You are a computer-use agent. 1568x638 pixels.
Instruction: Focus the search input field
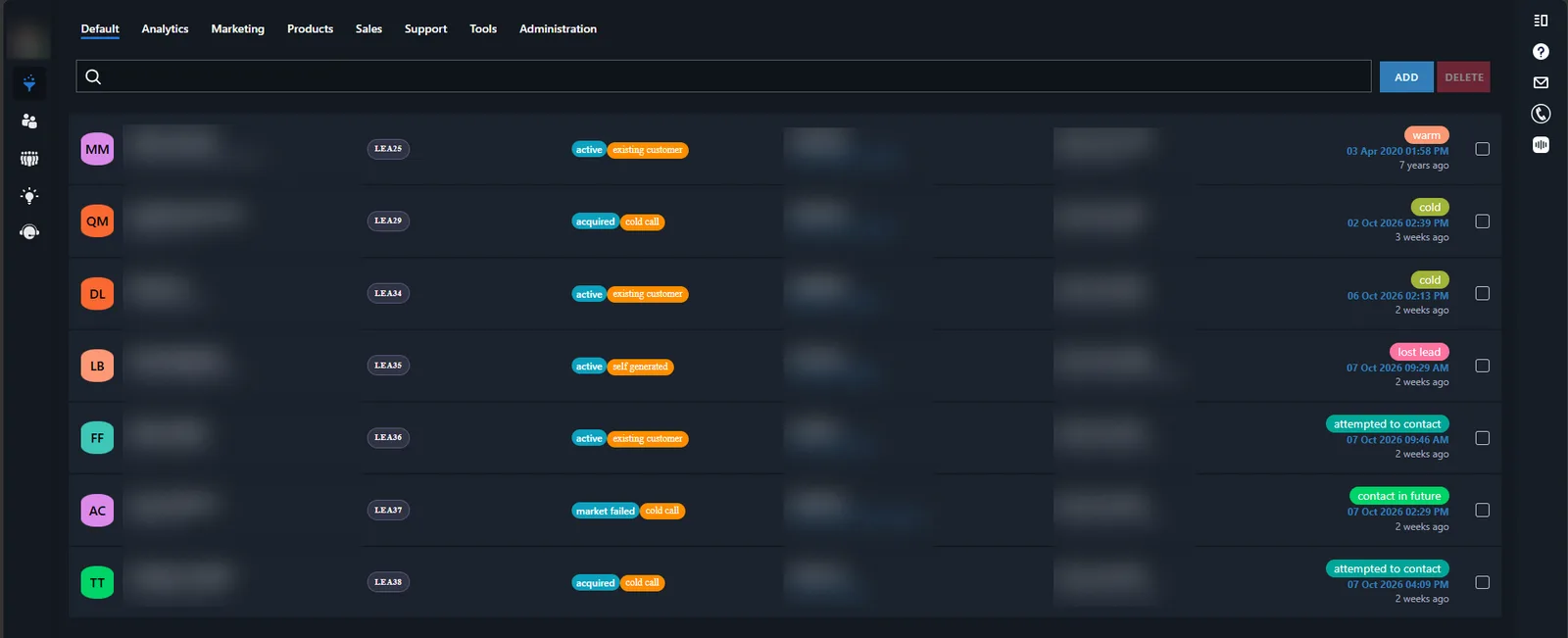point(723,76)
